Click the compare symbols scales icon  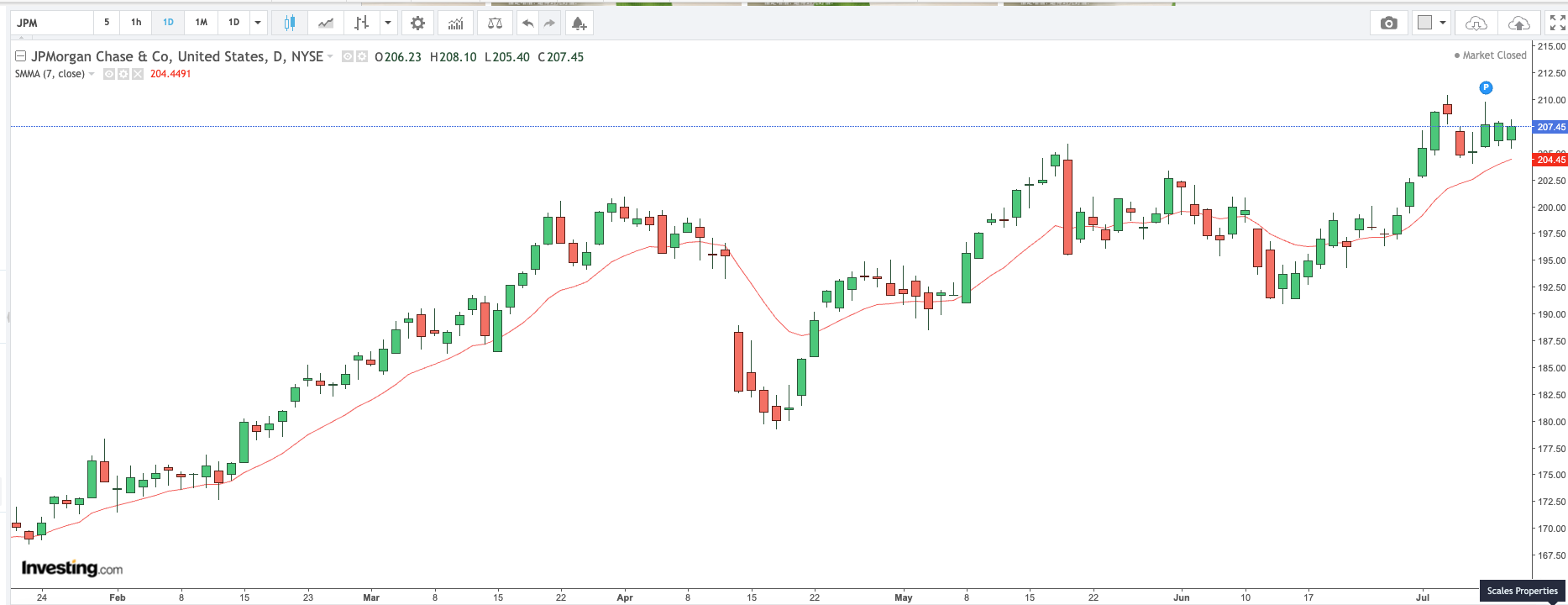pos(495,23)
